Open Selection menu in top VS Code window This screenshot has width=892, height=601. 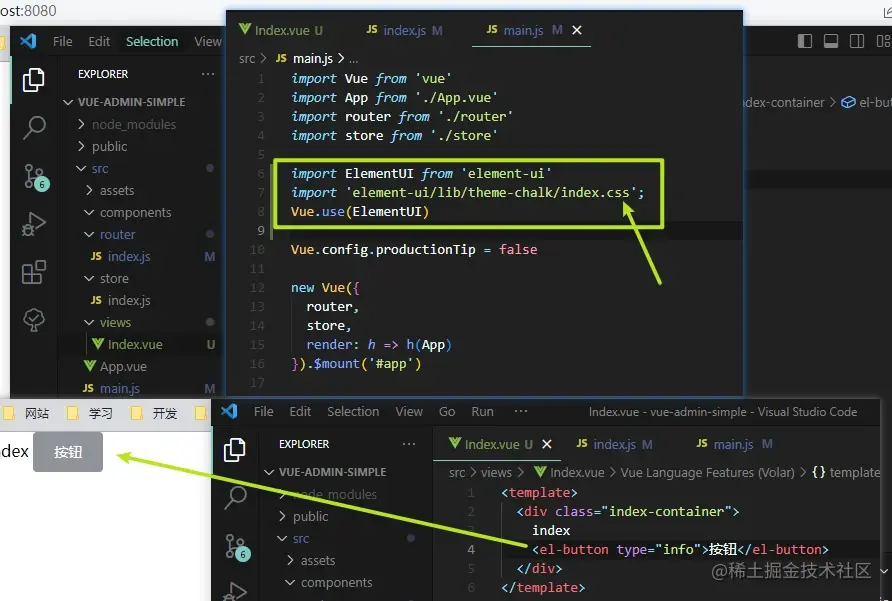pos(152,42)
